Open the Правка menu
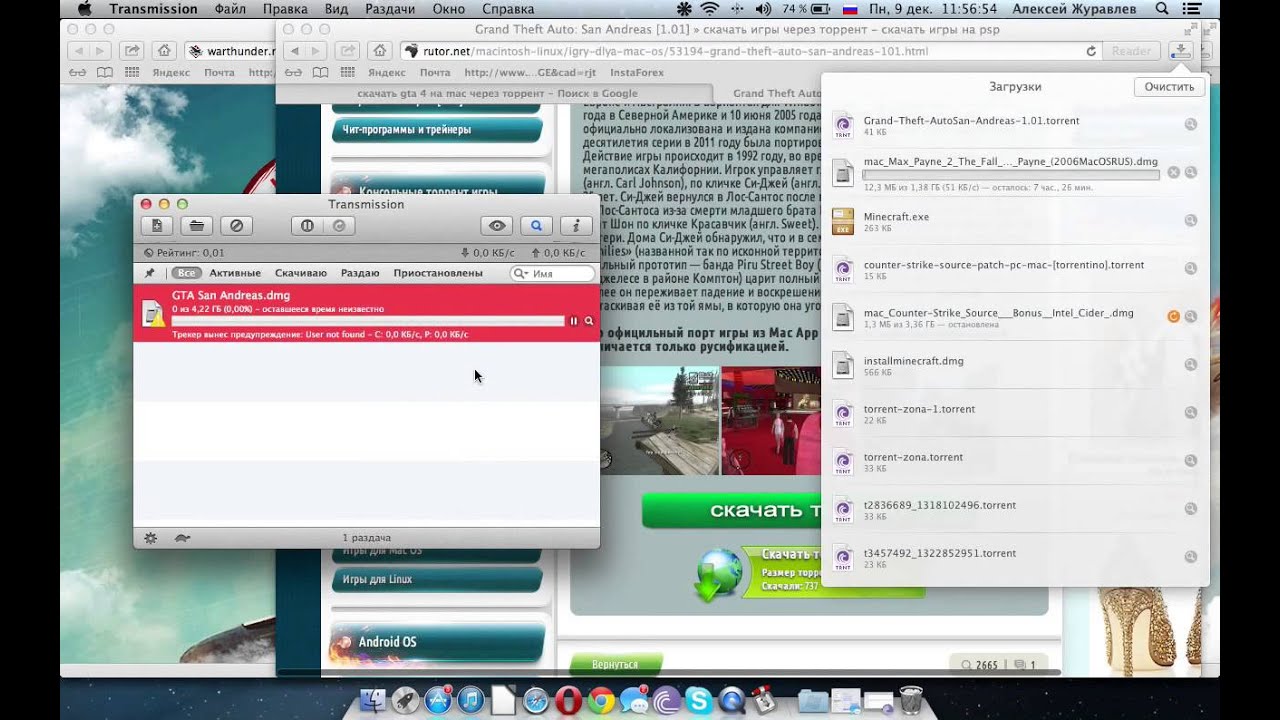 click(x=285, y=9)
